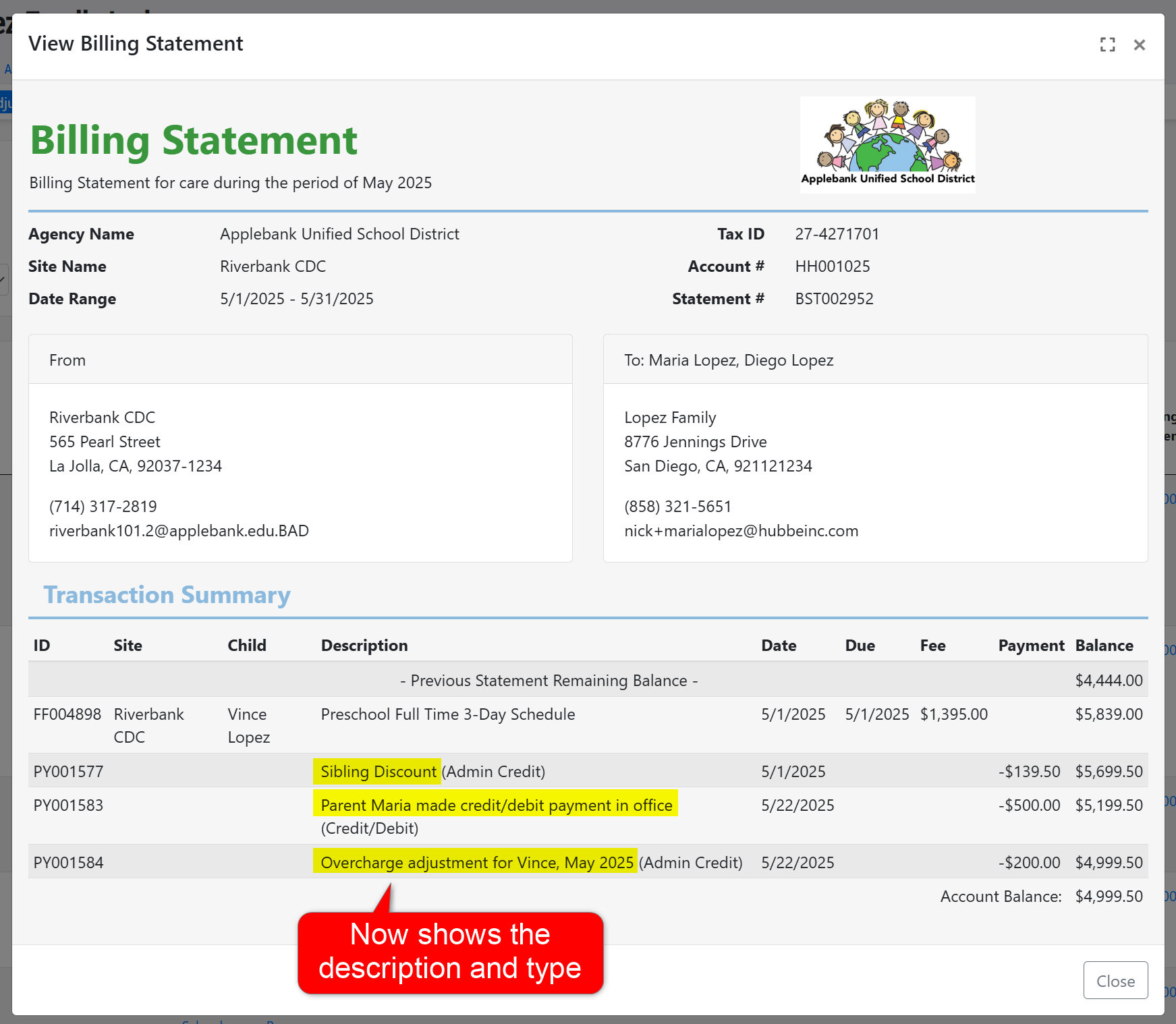Click the Payment column header
Viewport: 1176px width, 1024px height.
click(1031, 646)
